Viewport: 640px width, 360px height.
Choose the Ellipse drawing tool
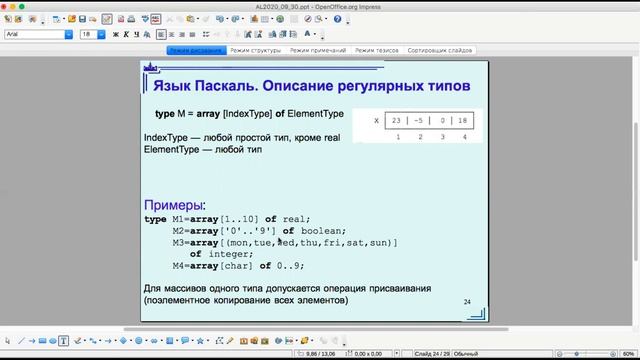point(53,341)
